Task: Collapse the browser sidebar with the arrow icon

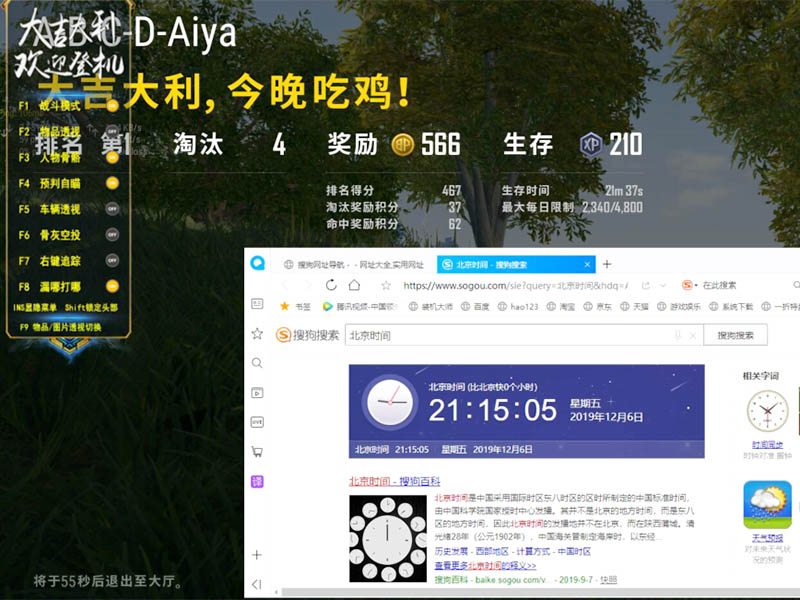Action: (257, 584)
